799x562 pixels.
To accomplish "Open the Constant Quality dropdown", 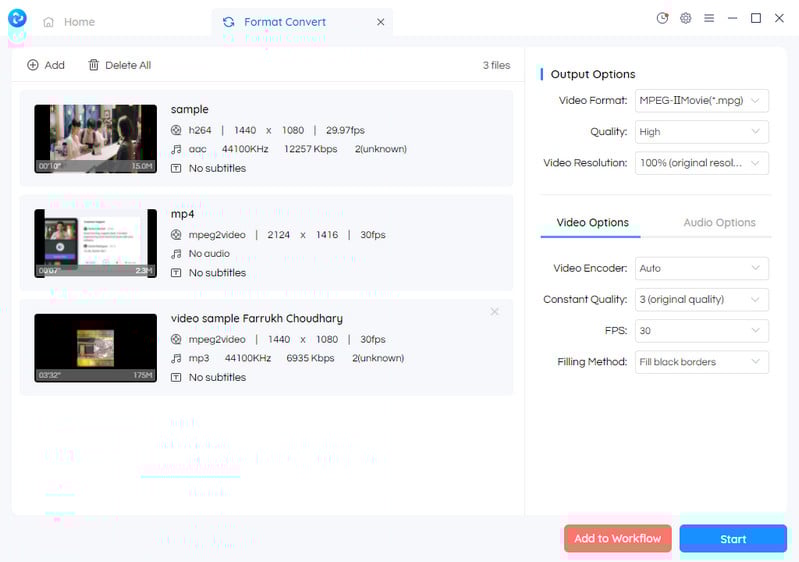I will (702, 300).
